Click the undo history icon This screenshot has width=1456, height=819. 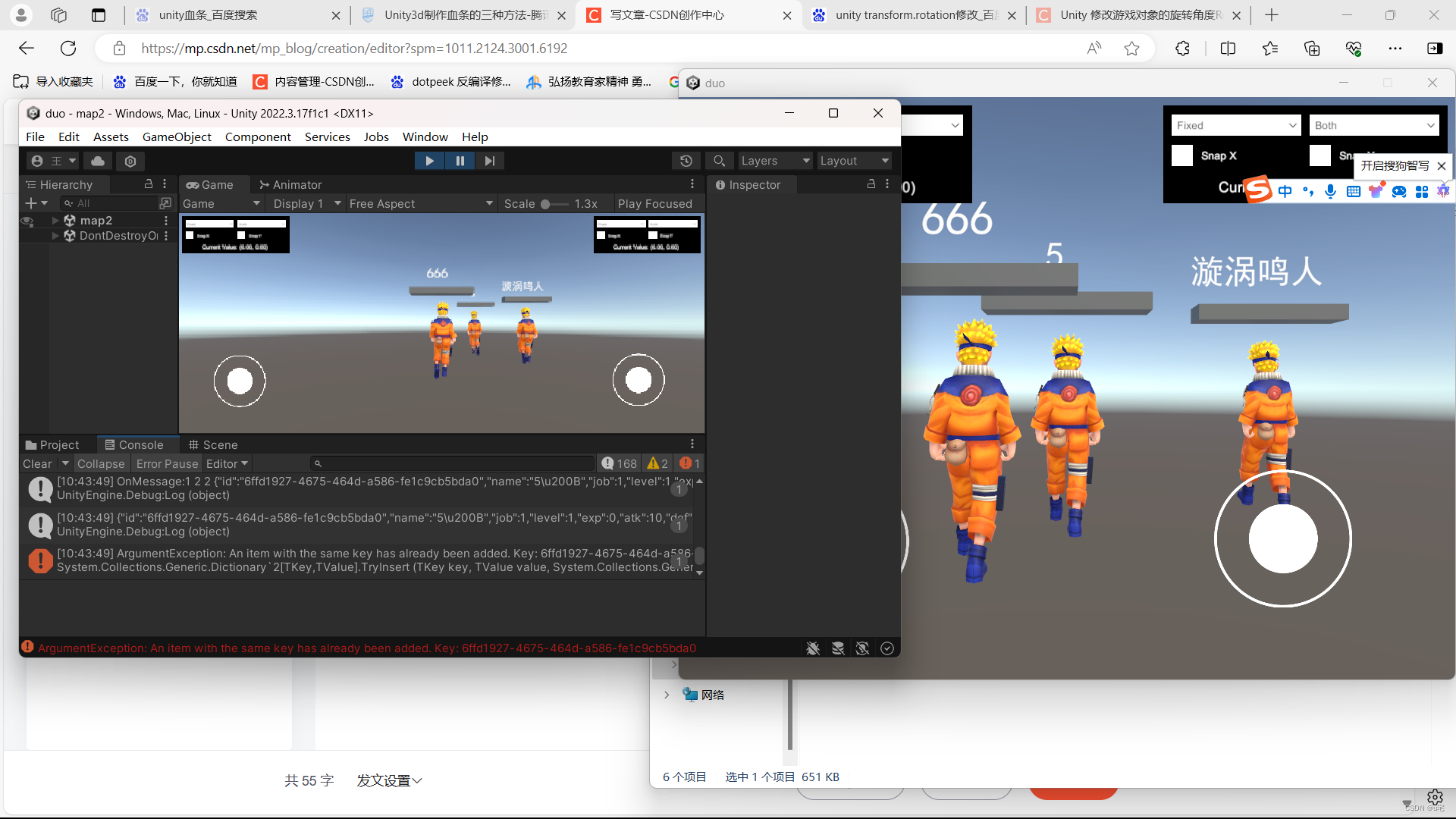click(x=686, y=161)
